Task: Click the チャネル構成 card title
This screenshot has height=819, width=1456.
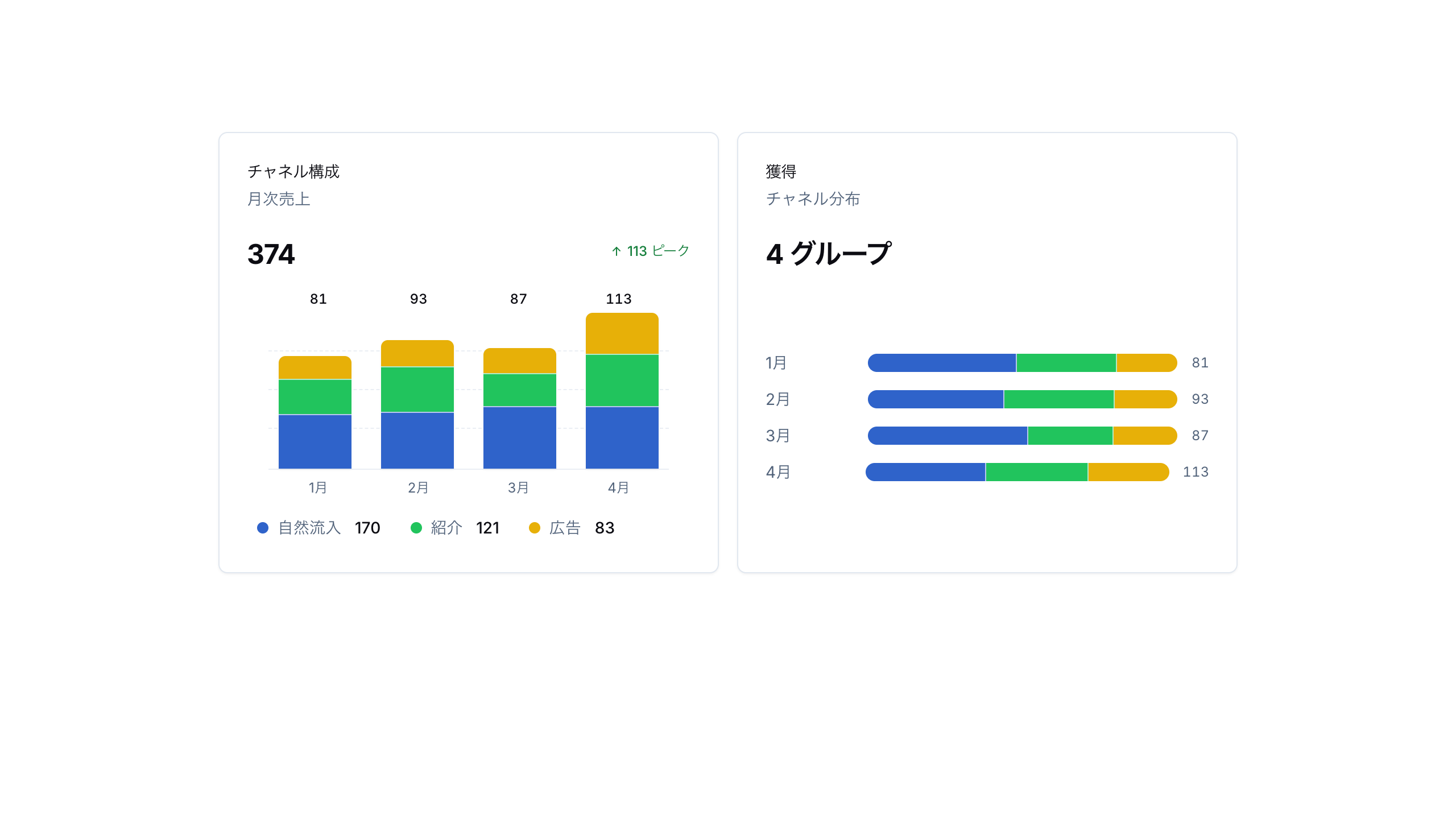Action: pos(293,171)
